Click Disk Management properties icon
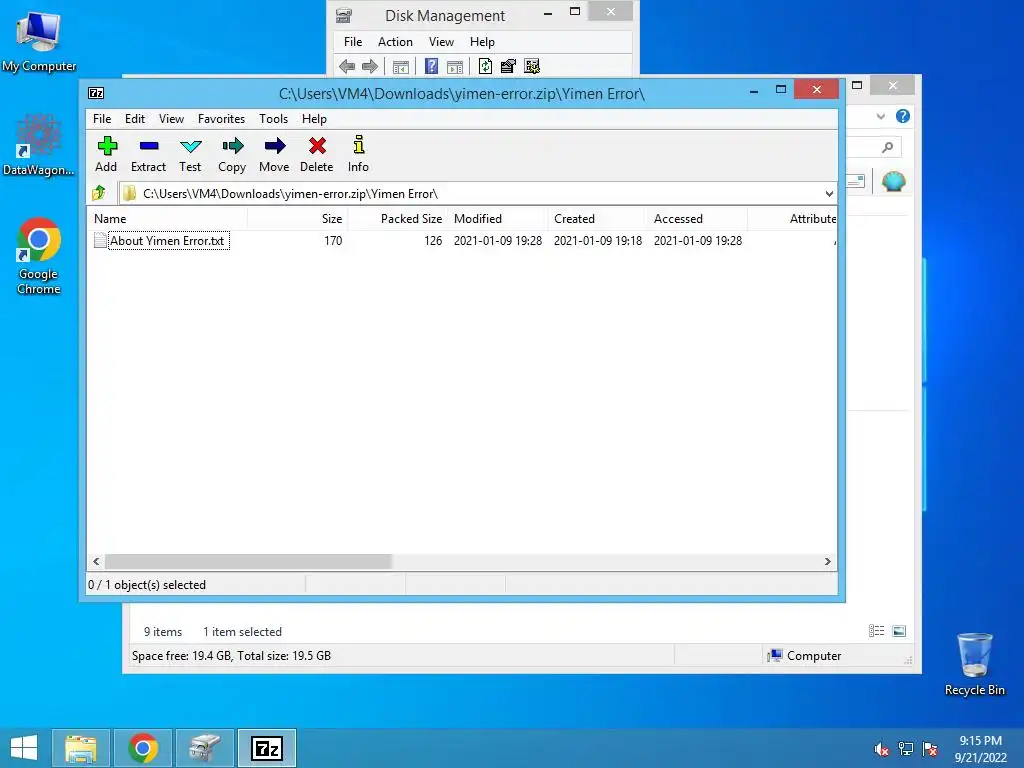The image size is (1024, 768). pos(508,66)
